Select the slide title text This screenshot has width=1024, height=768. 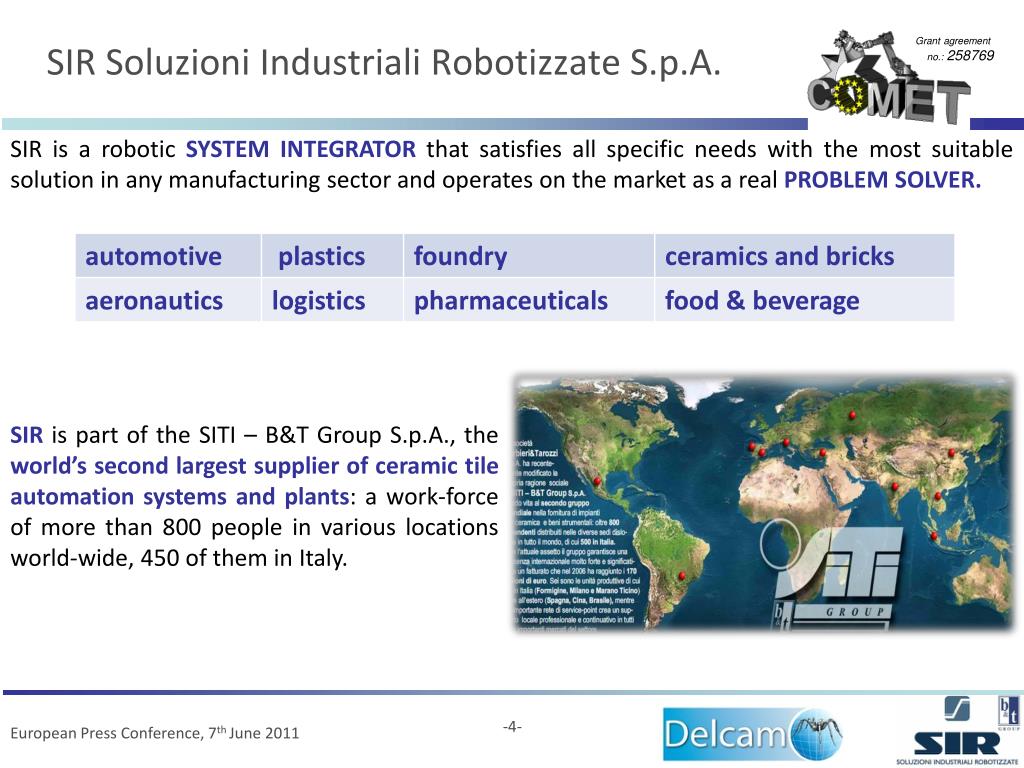pyautogui.click(x=383, y=63)
